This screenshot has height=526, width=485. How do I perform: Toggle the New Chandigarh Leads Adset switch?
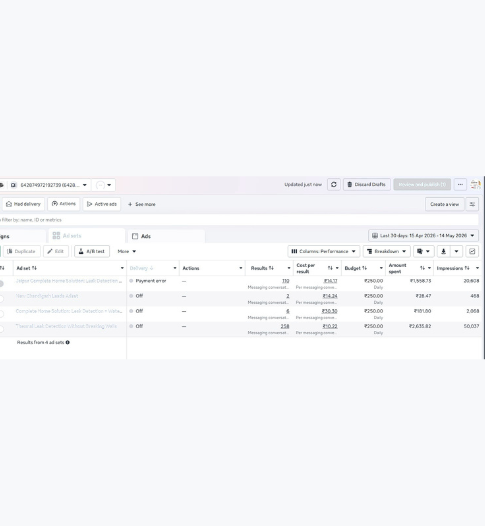click(x=1, y=299)
